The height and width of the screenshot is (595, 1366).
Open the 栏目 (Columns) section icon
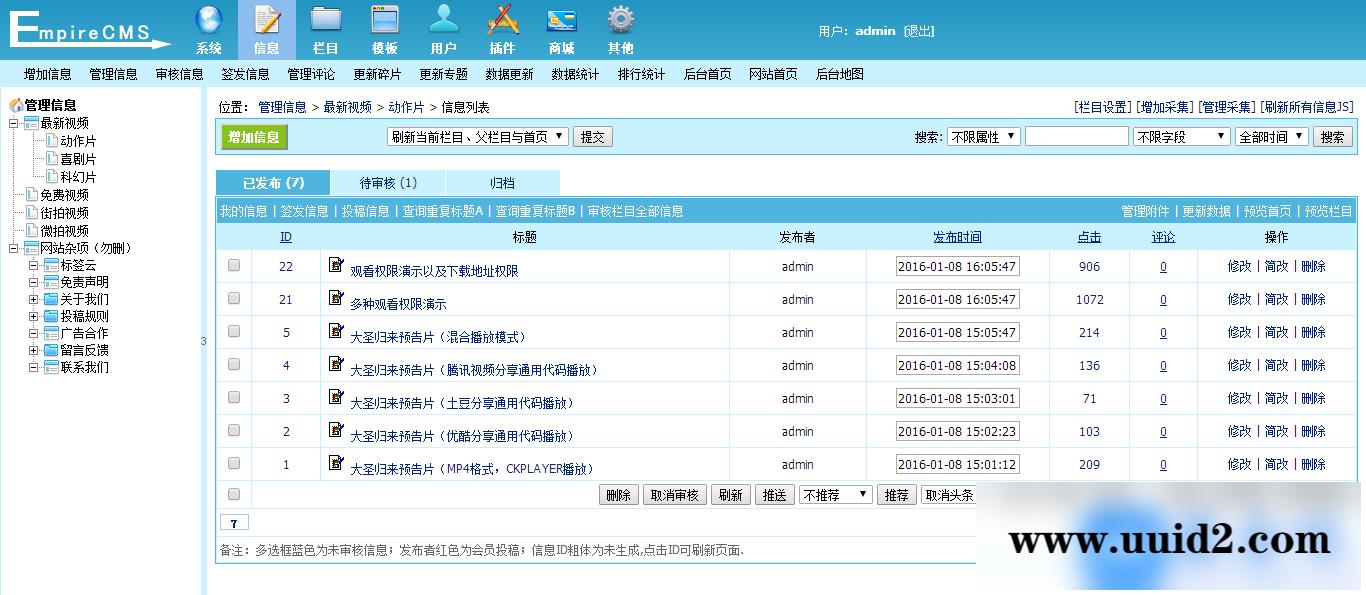326,25
